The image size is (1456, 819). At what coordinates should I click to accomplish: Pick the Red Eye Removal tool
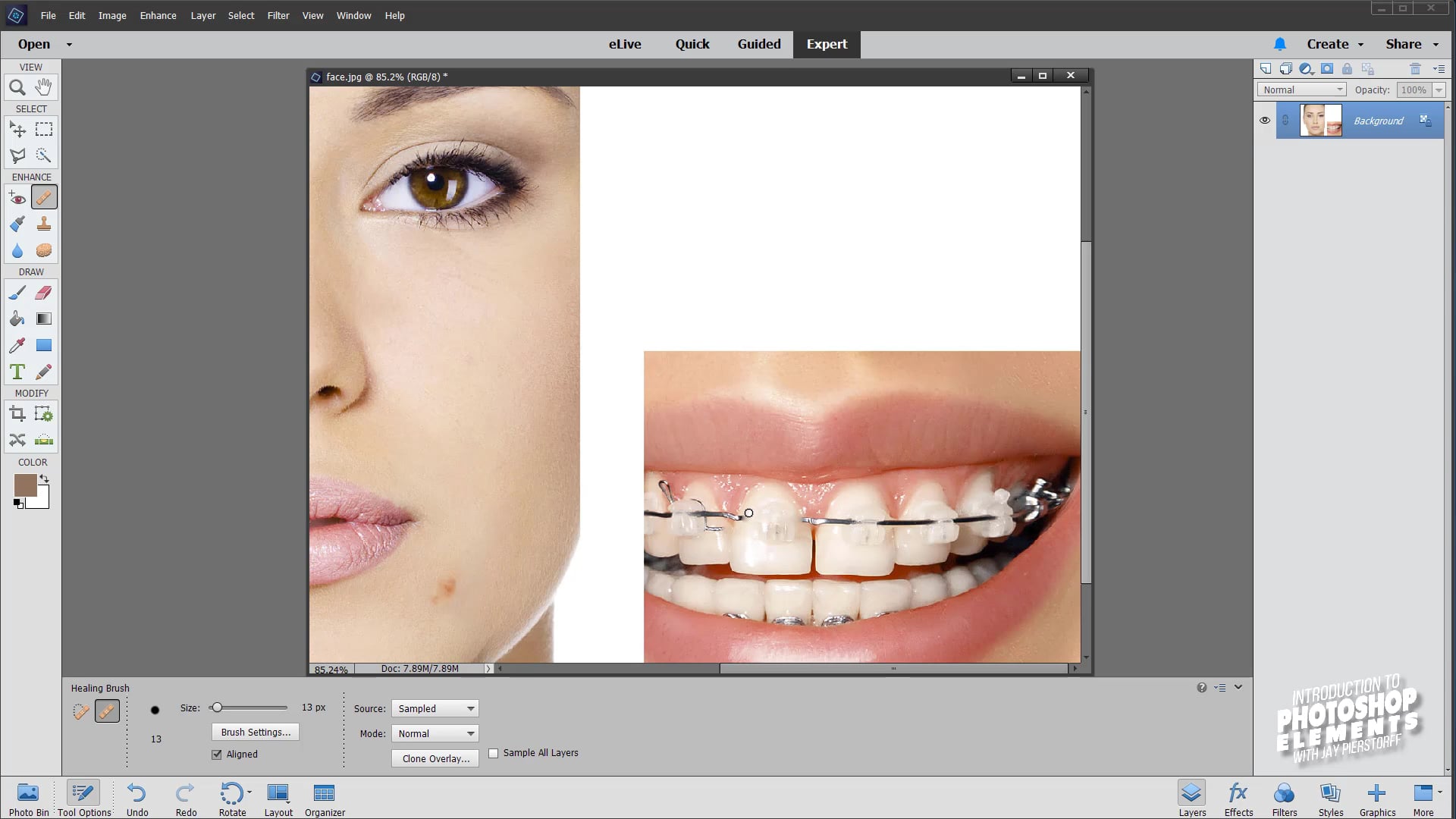[17, 198]
